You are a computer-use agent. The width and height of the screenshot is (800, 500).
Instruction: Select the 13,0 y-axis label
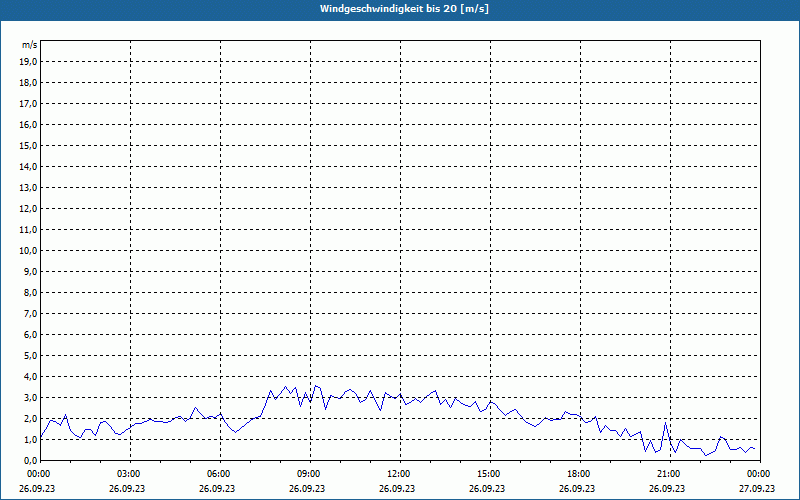(28, 187)
